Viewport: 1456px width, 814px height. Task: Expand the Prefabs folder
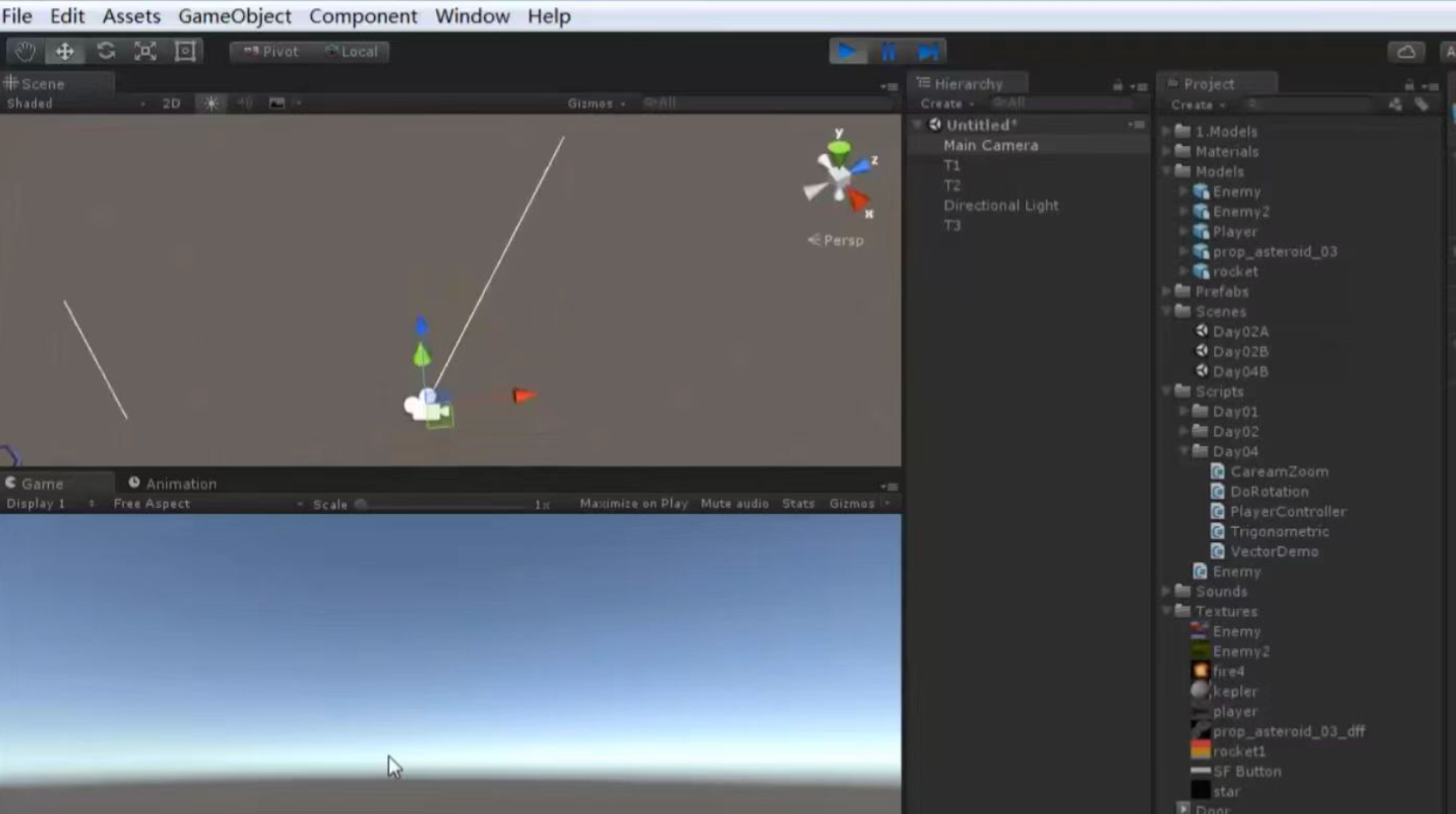pos(1167,291)
